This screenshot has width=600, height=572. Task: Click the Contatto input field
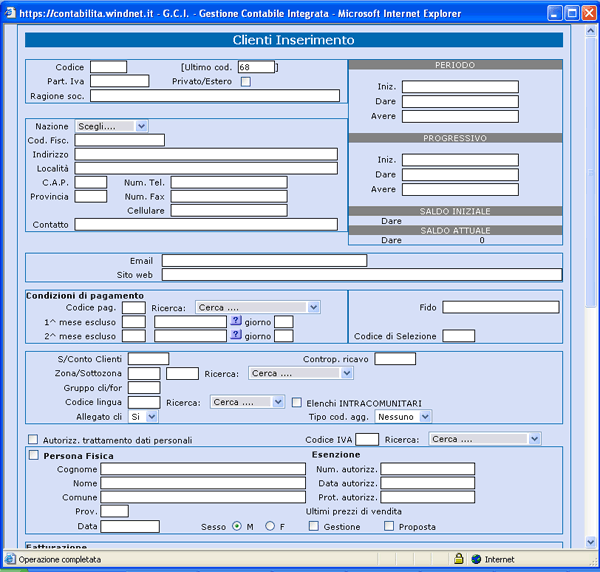pyautogui.click(x=206, y=224)
